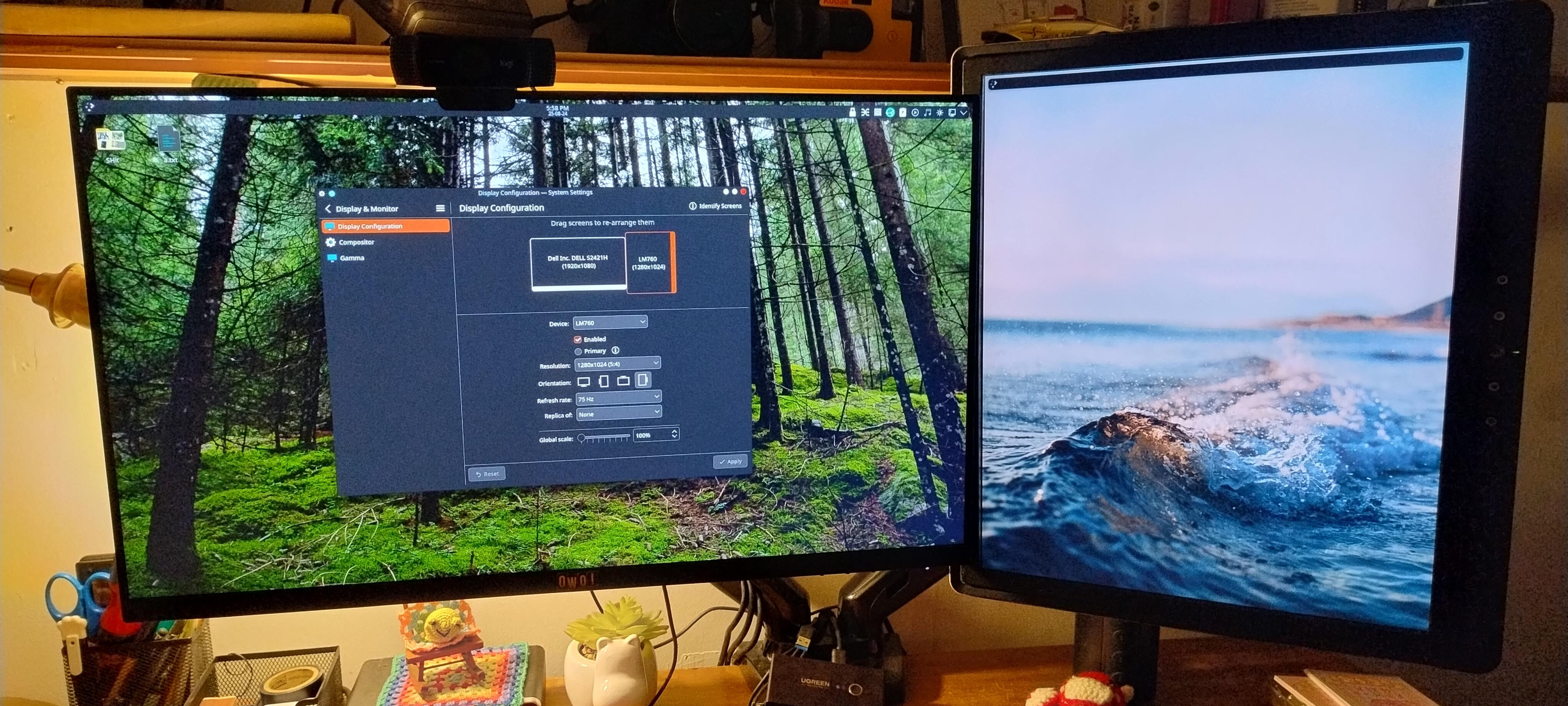The image size is (1568, 706).
Task: Click the firewall brick-wall tray icon
Action: [878, 113]
